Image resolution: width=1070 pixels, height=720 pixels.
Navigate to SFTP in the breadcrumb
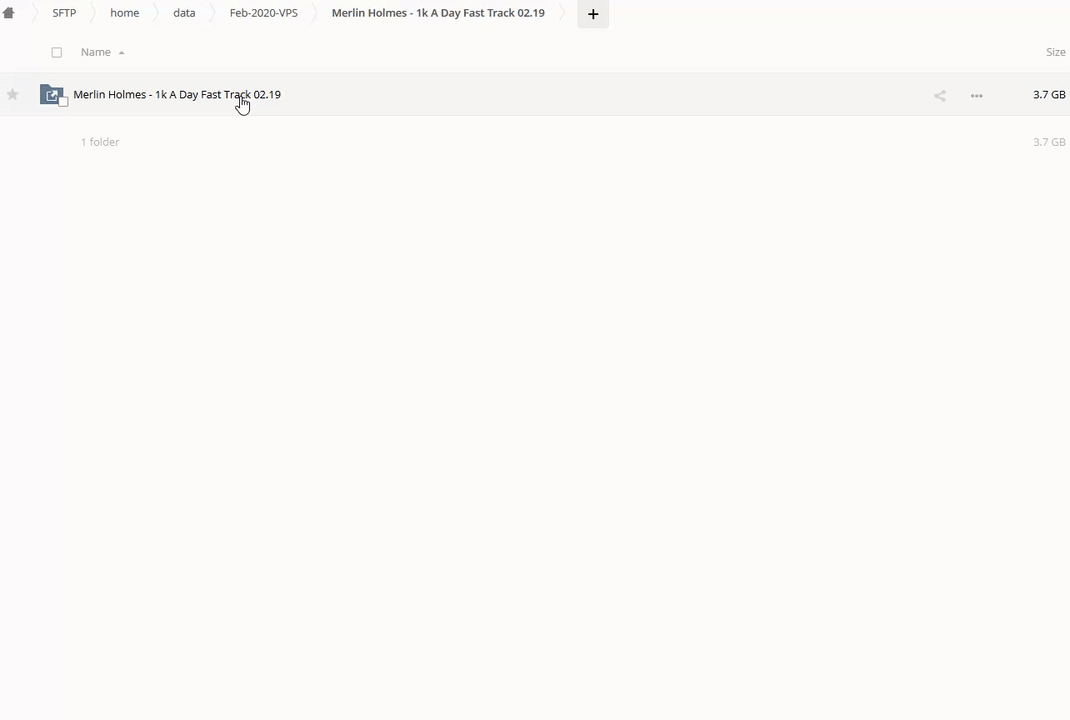tap(64, 13)
